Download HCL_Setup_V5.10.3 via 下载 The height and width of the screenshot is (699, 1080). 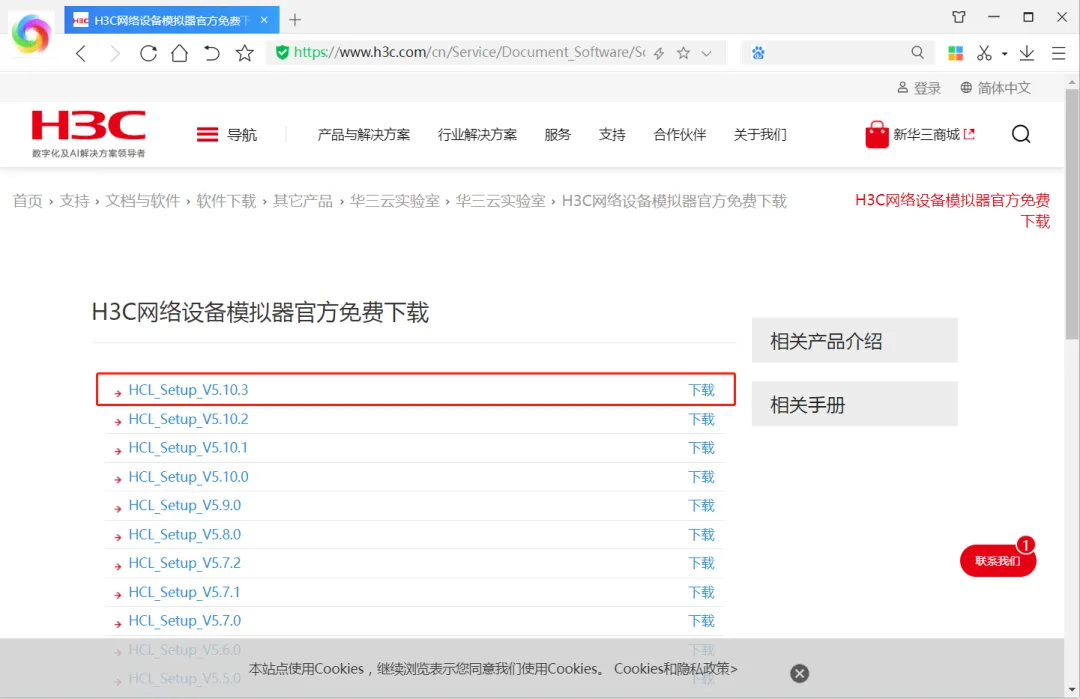[x=701, y=390]
